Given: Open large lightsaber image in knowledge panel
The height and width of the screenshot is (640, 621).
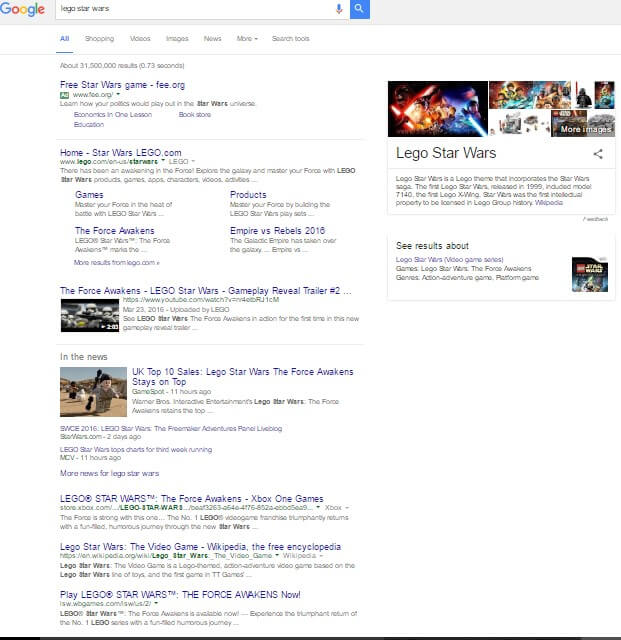Looking at the screenshot, I should [x=438, y=109].
